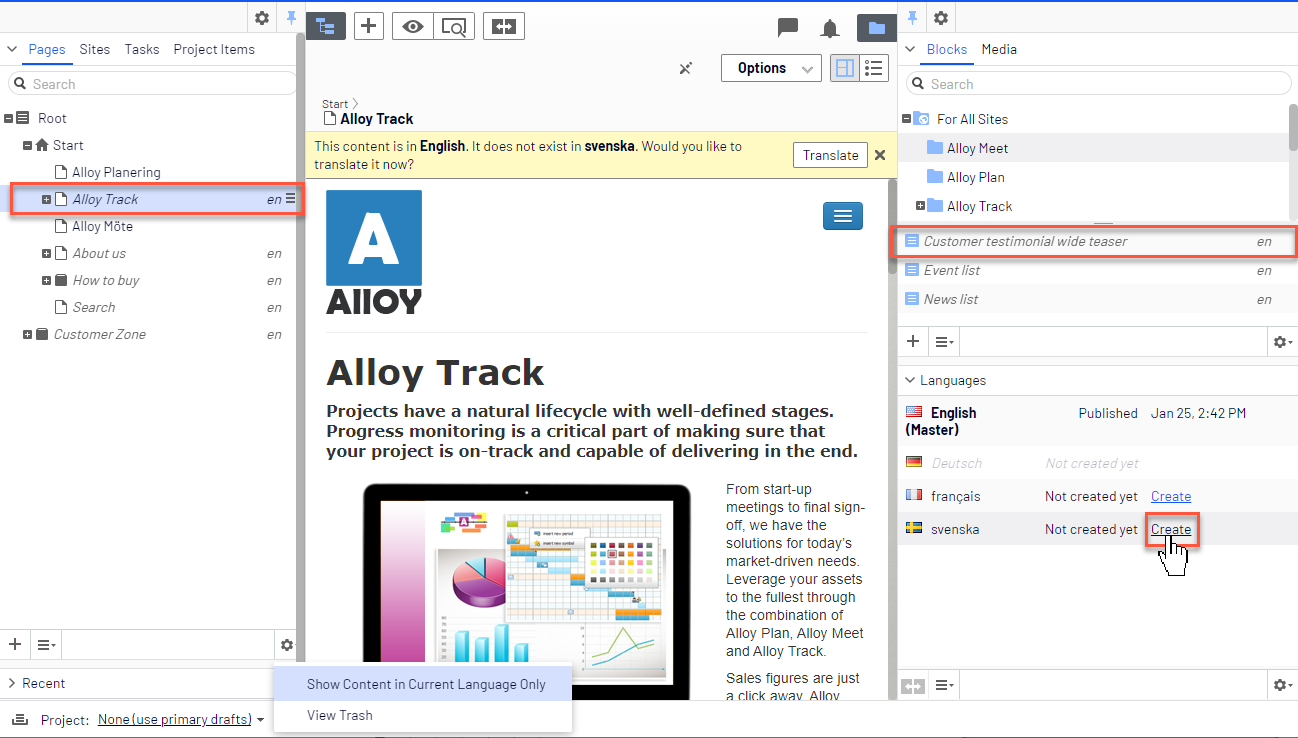Click the page tree Search field
This screenshot has height=738, width=1298.
[151, 84]
